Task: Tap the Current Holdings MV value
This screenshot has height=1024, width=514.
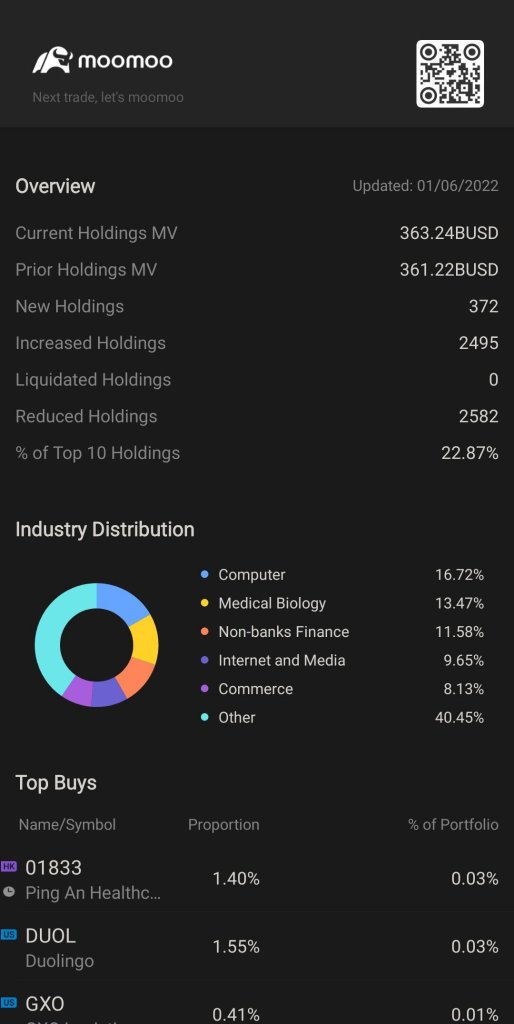Action: click(449, 233)
